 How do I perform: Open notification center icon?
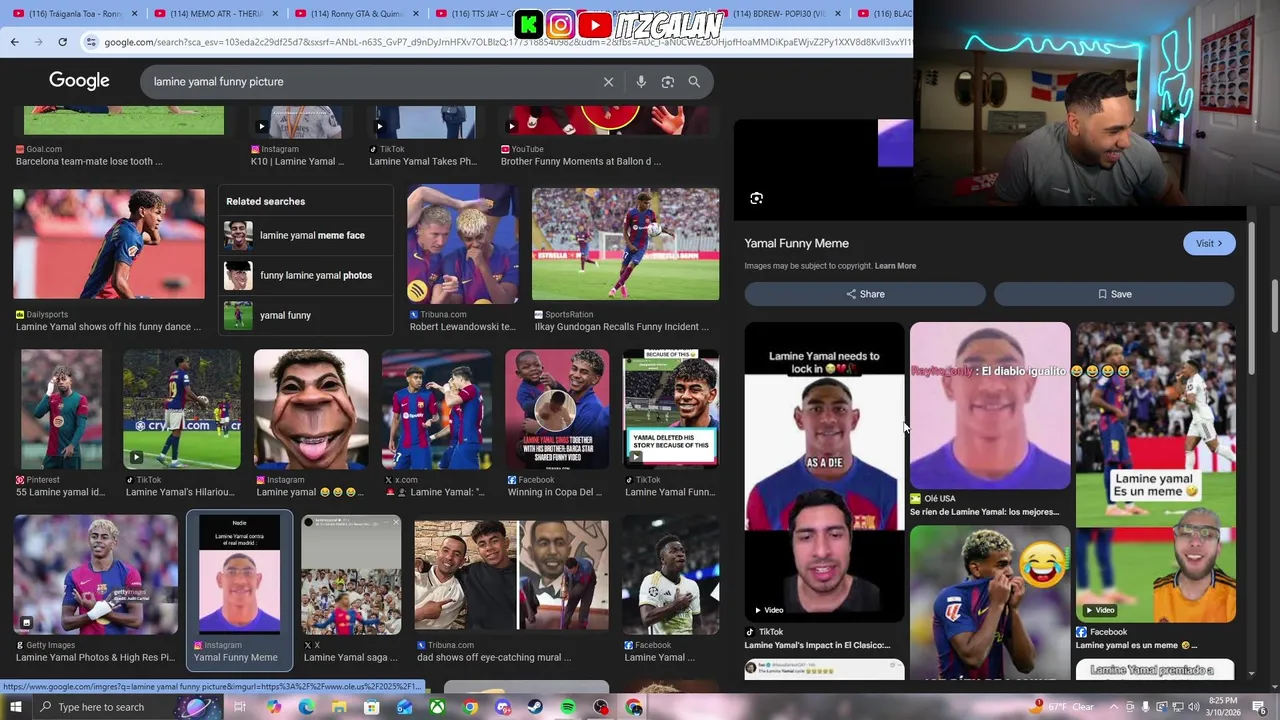pos(1260,707)
